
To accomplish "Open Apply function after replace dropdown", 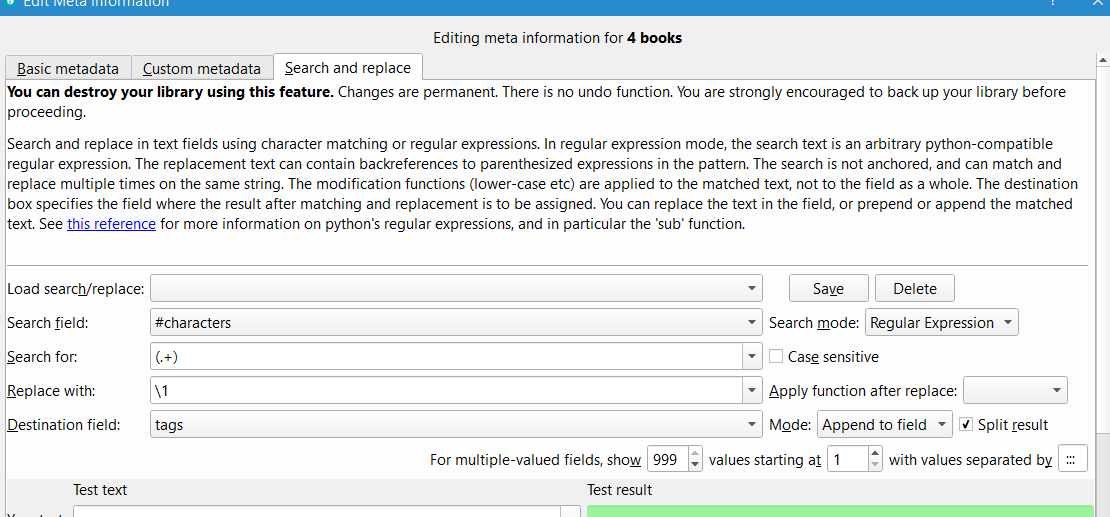I will [x=1015, y=391].
